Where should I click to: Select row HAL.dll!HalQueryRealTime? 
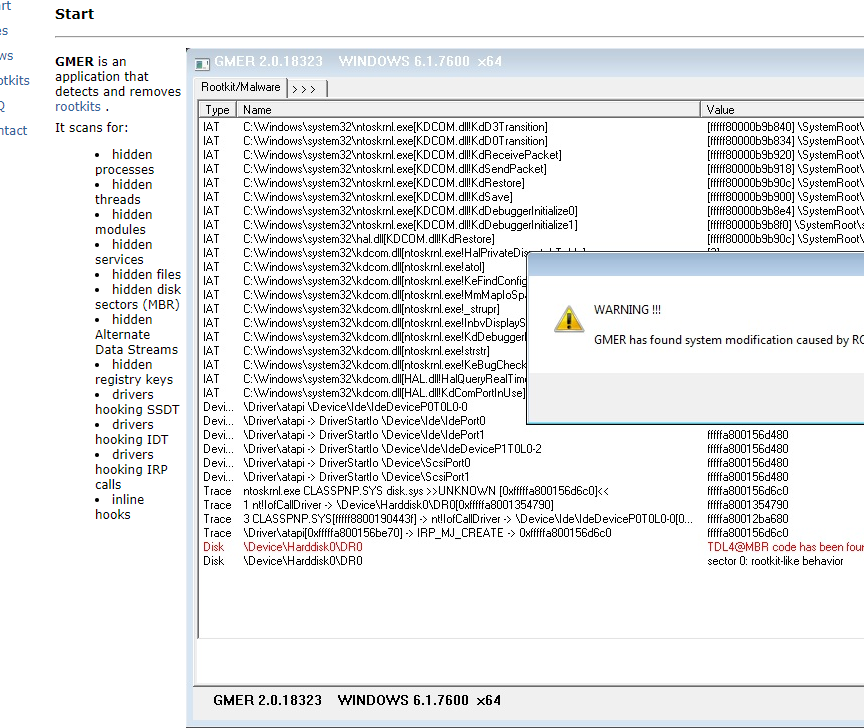pyautogui.click(x=363, y=379)
